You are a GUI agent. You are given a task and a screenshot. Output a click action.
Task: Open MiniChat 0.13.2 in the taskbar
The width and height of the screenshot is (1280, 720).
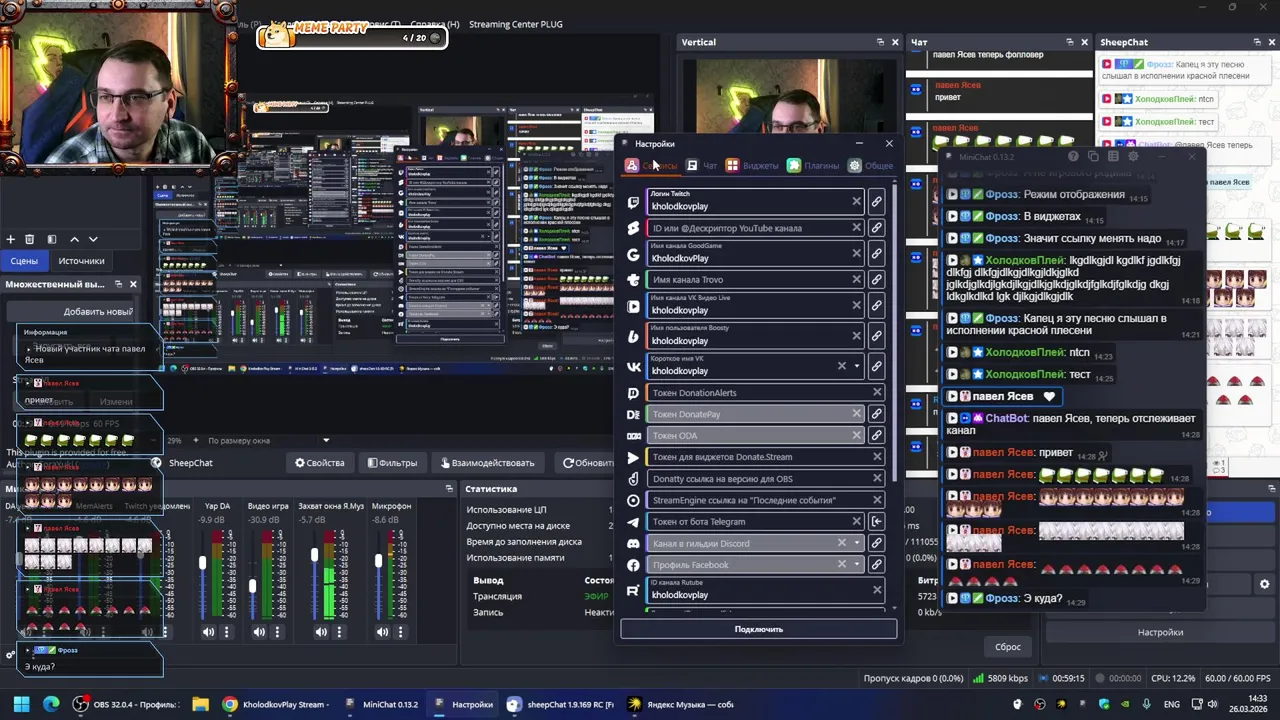pos(380,704)
